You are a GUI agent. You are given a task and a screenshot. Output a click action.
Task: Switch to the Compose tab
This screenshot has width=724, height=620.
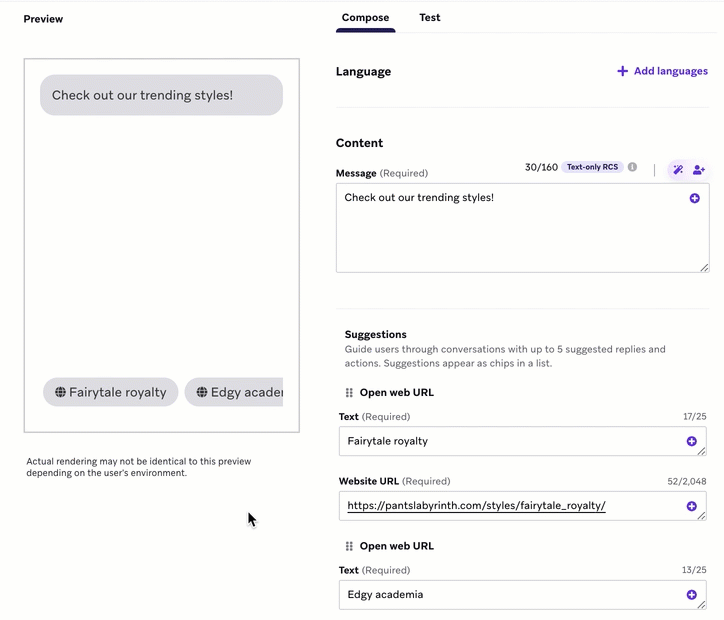click(365, 18)
